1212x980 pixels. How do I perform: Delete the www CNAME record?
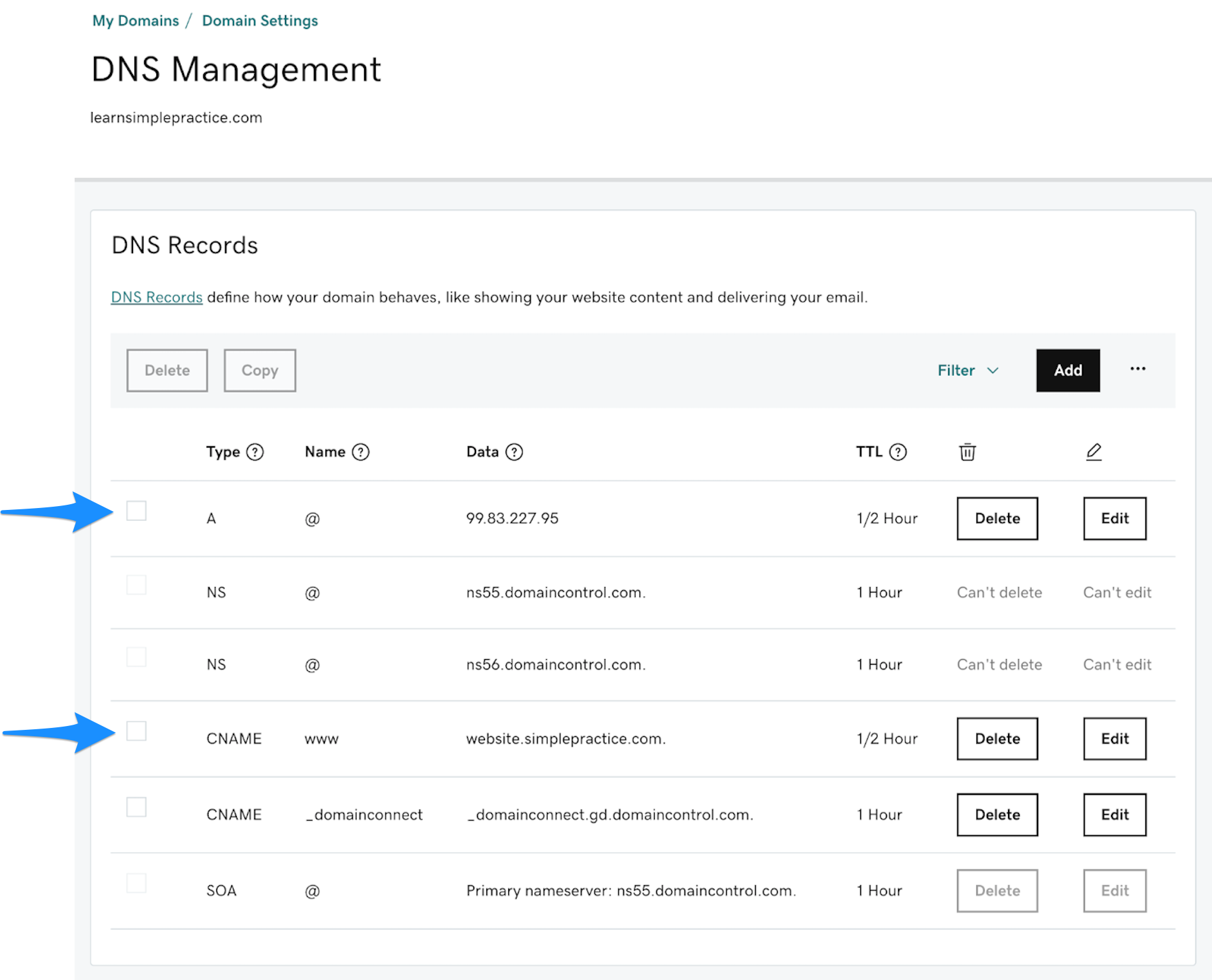click(x=997, y=739)
